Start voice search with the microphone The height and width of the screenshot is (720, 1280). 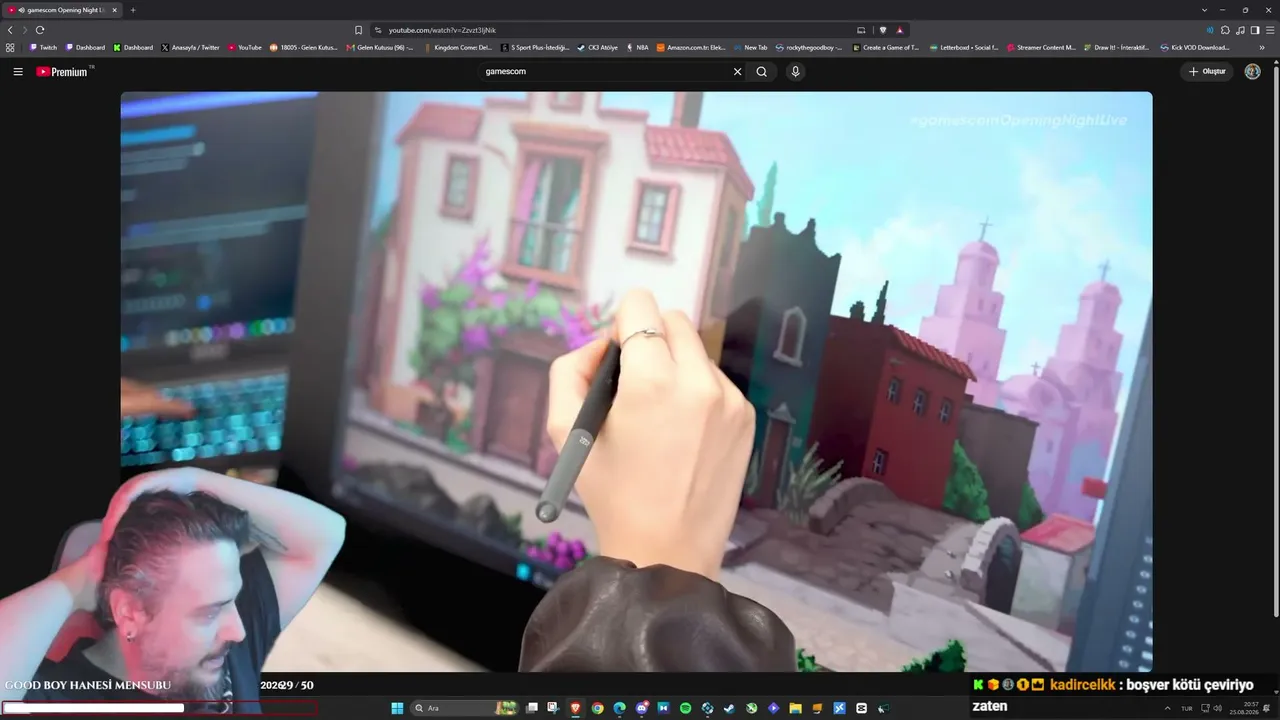click(x=795, y=72)
